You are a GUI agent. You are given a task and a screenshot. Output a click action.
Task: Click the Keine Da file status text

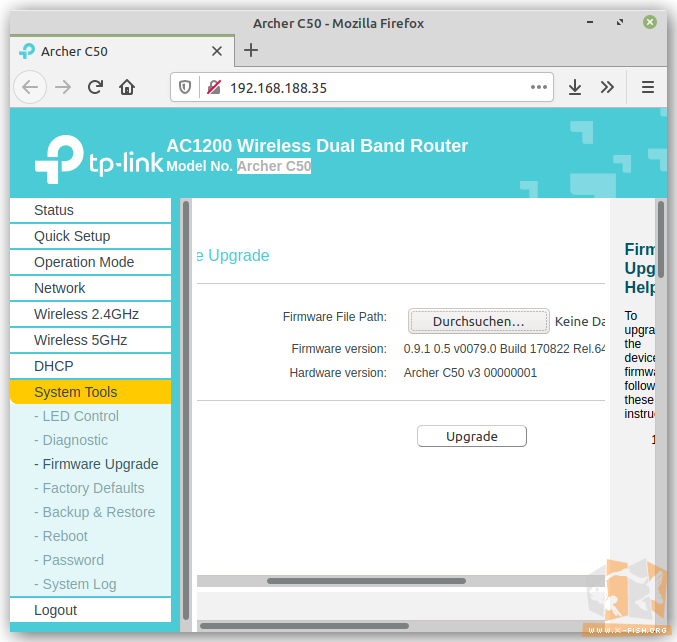pyautogui.click(x=580, y=322)
